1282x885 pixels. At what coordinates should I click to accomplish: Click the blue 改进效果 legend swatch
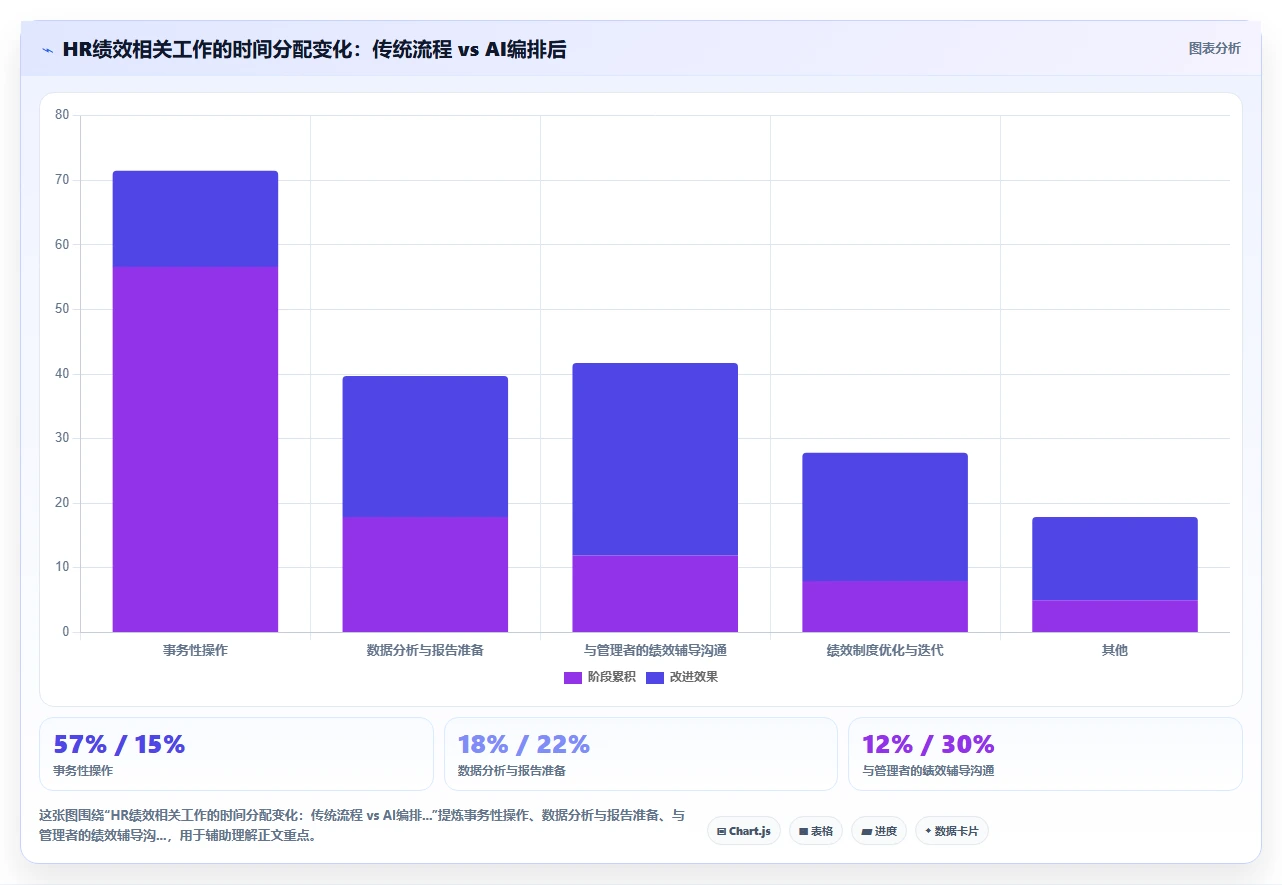coord(655,677)
